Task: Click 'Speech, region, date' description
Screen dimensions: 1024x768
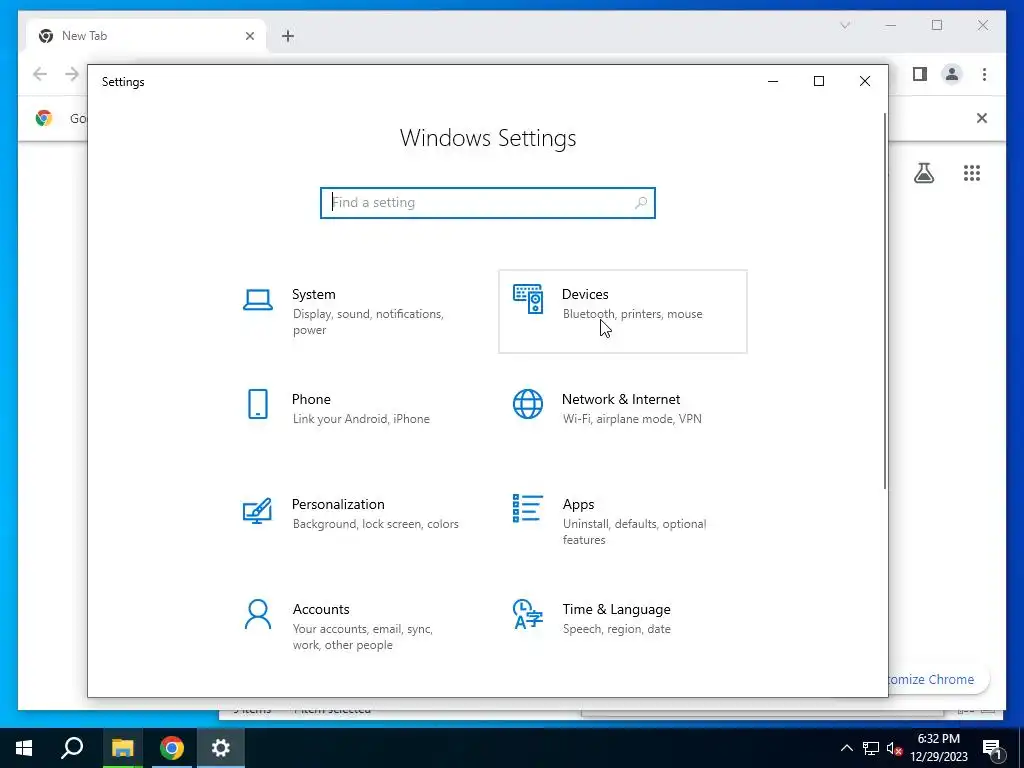Action: [x=616, y=629]
